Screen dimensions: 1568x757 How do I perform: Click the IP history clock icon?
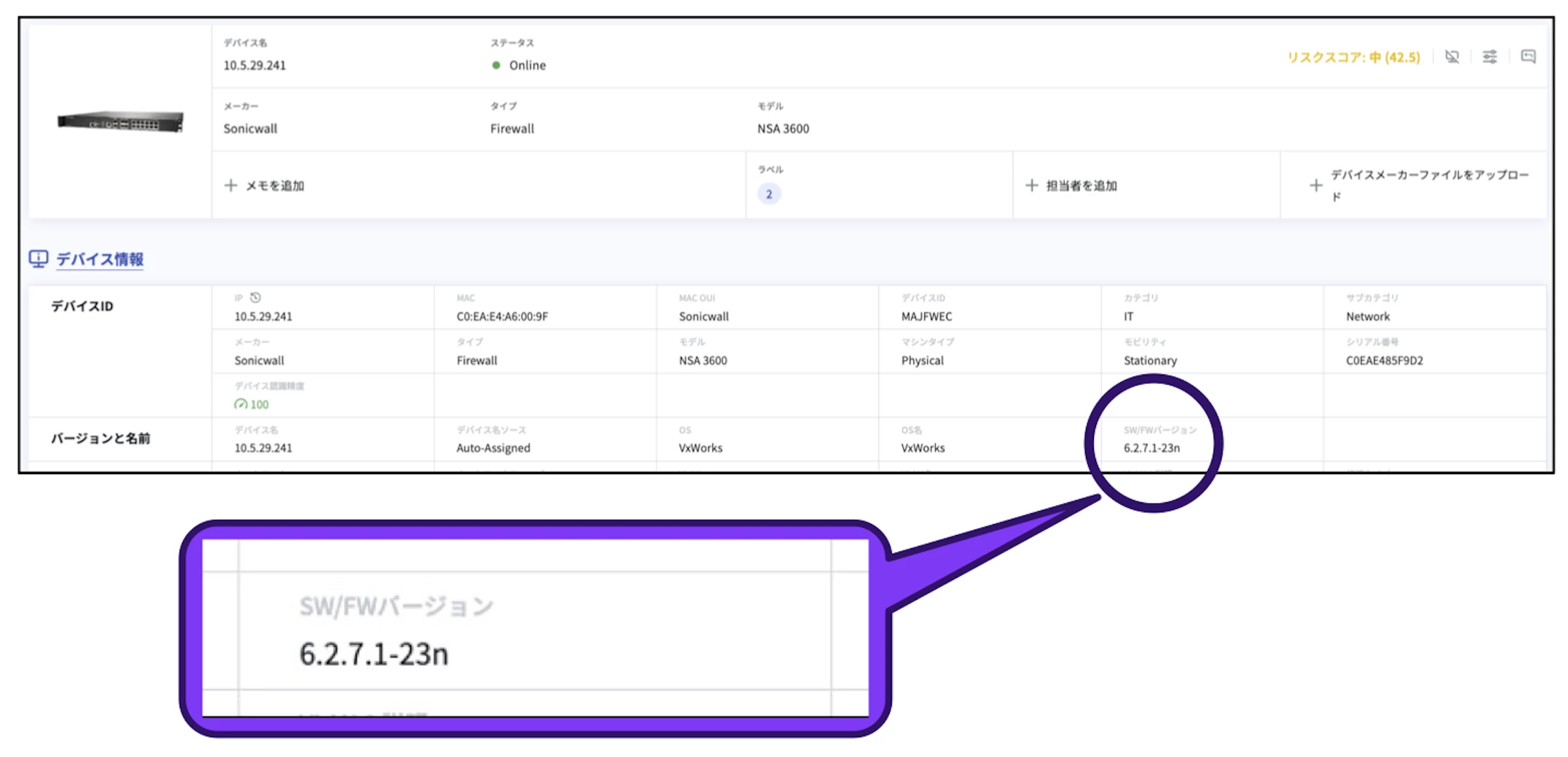pyautogui.click(x=255, y=298)
